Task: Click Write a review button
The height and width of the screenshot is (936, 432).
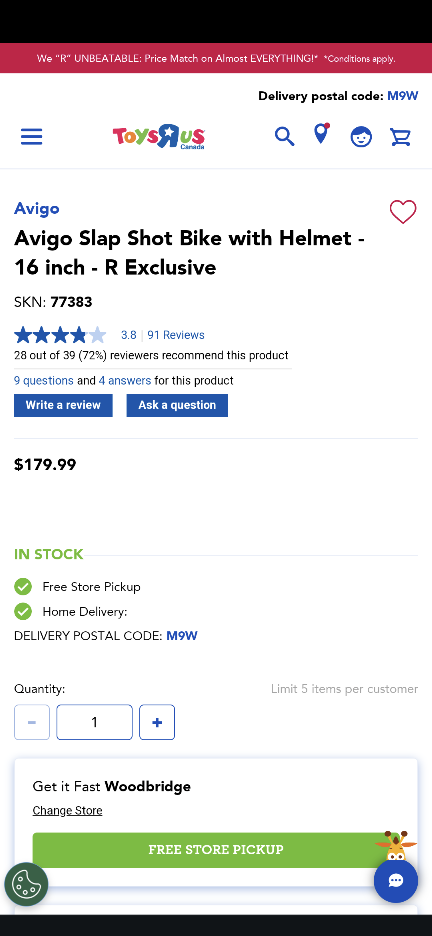Action: tap(63, 405)
